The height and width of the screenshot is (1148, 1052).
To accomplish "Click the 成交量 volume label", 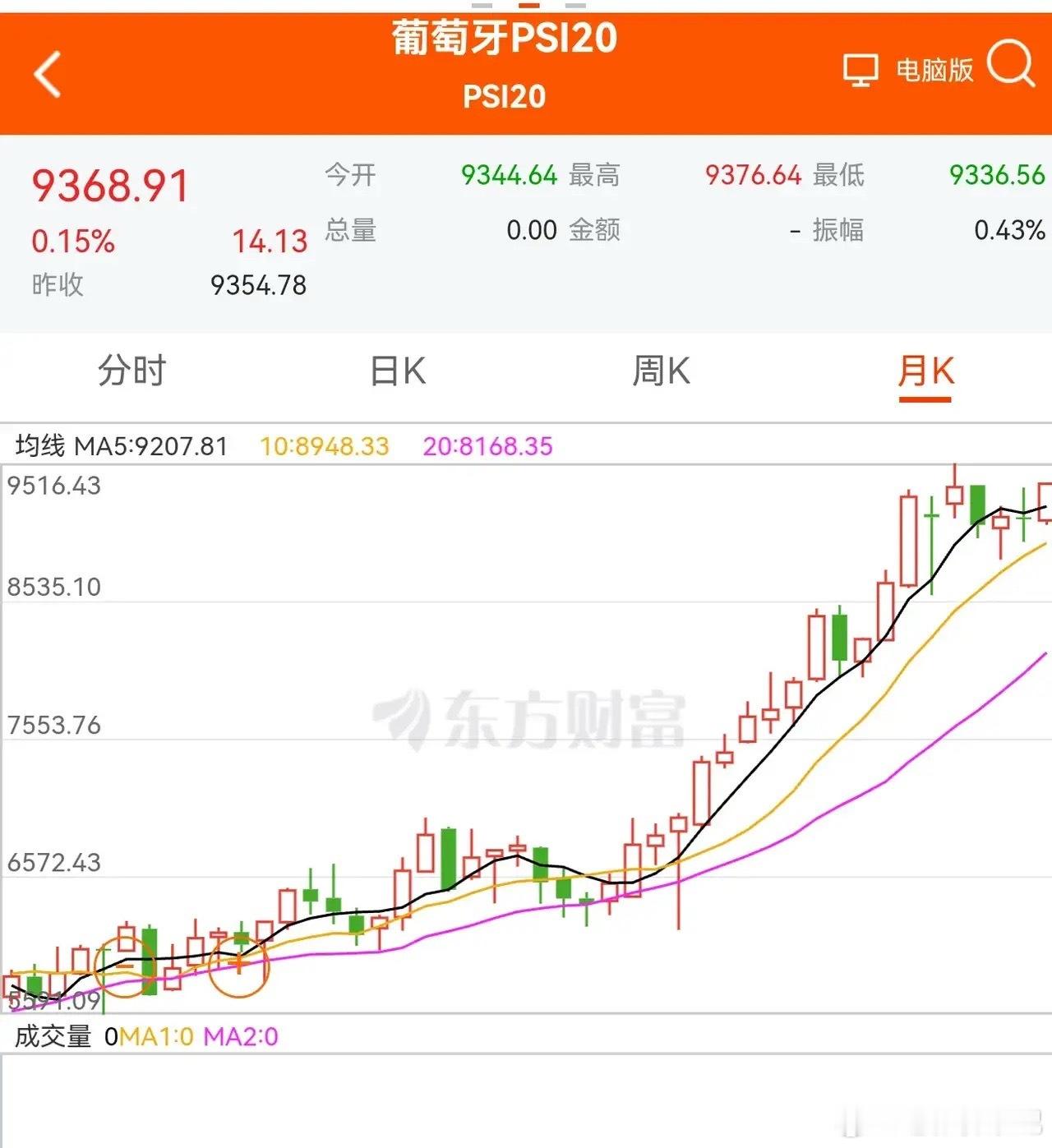I will click(53, 1036).
